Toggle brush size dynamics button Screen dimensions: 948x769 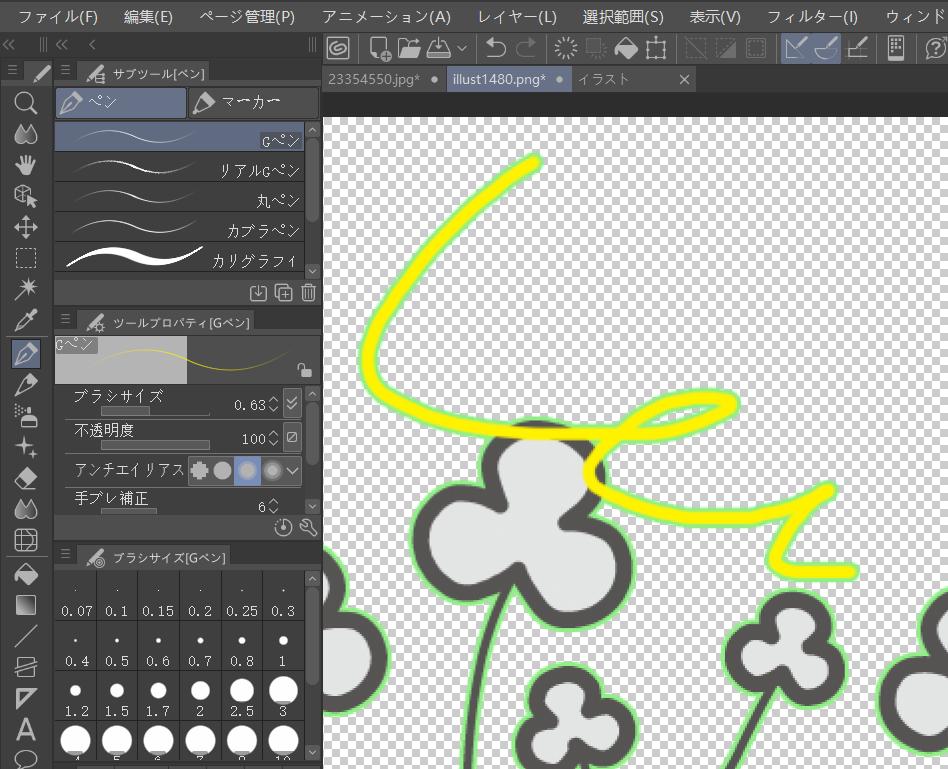pos(292,403)
